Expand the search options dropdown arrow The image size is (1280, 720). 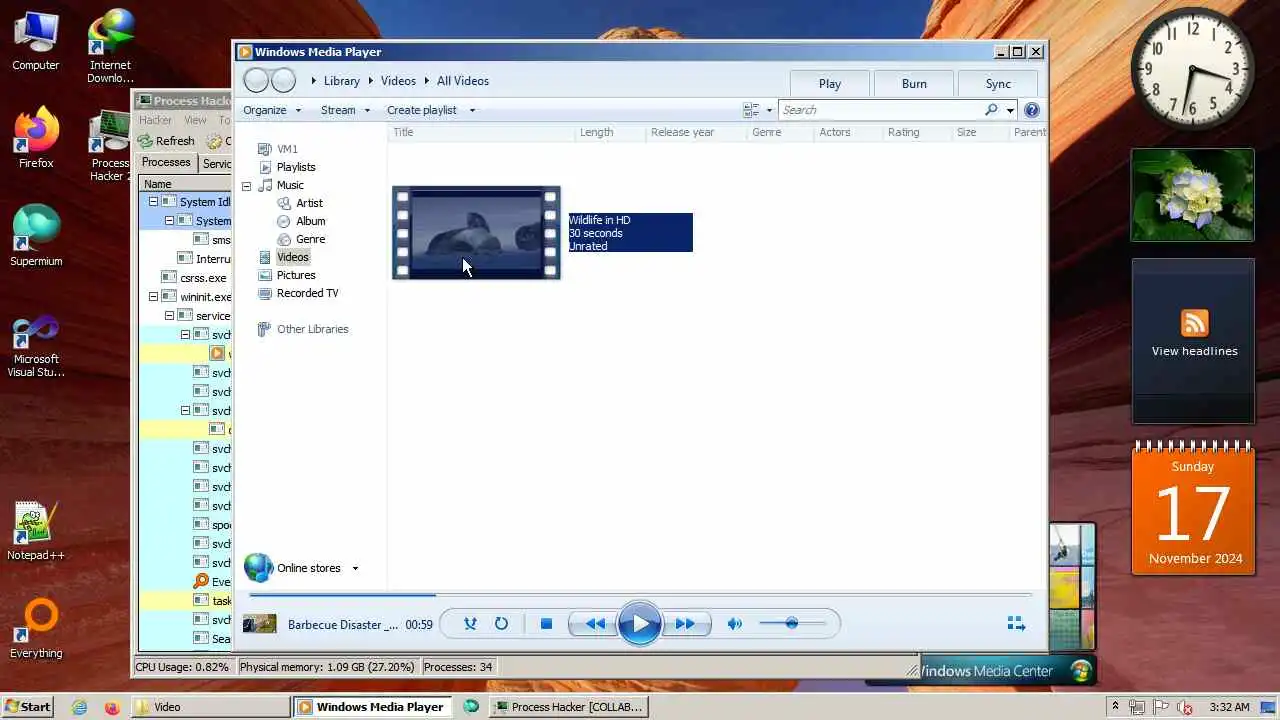(1010, 110)
